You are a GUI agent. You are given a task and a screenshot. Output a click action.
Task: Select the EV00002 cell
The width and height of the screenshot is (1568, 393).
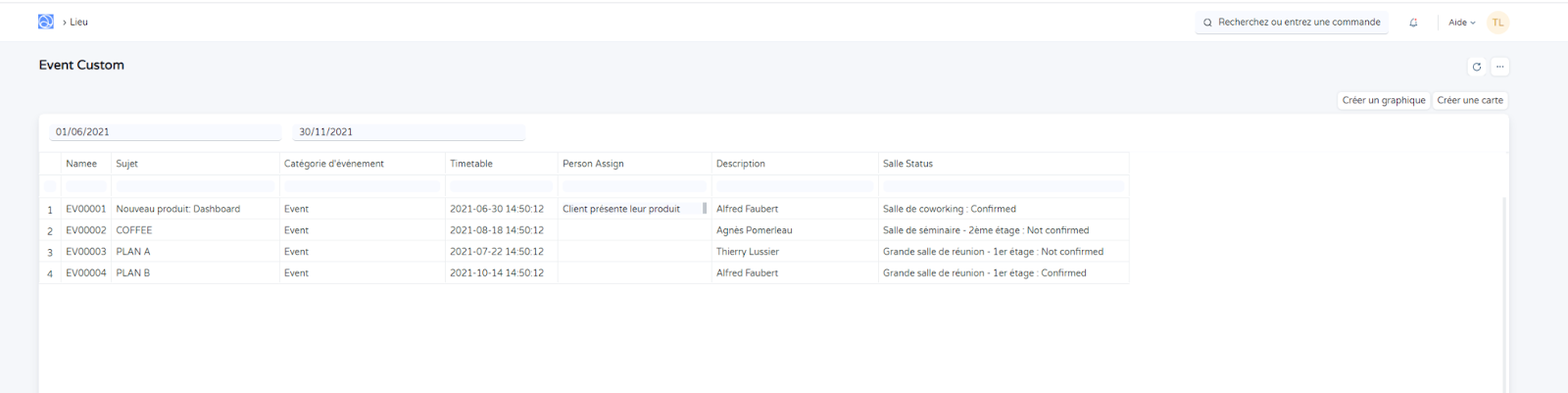[85, 230]
